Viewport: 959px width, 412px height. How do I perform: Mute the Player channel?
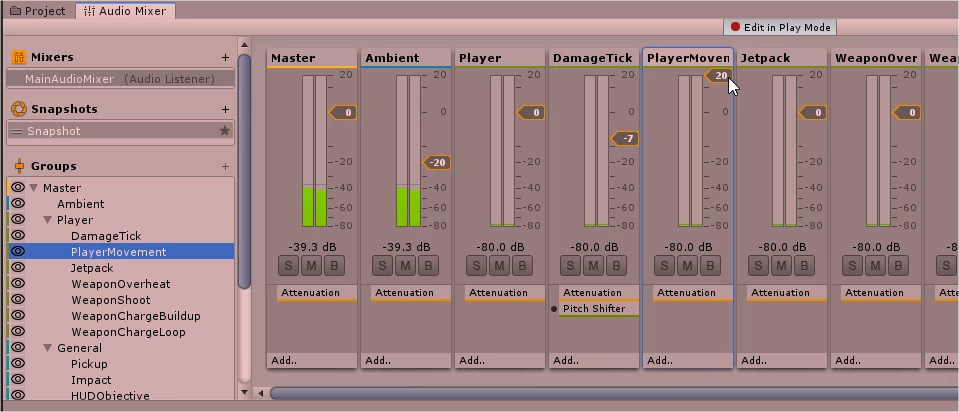coord(500,266)
